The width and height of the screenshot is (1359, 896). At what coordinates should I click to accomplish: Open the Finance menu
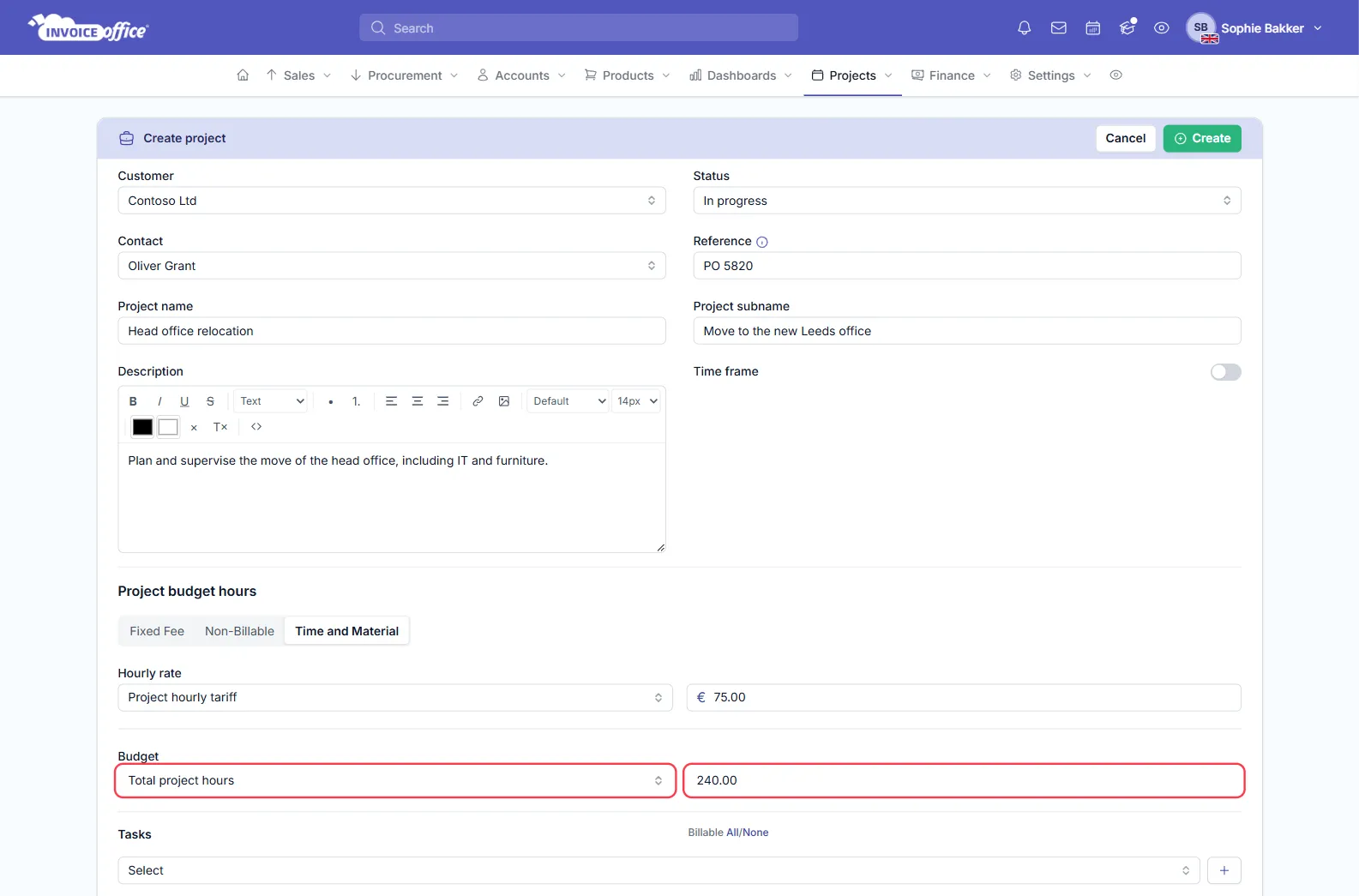tap(951, 75)
